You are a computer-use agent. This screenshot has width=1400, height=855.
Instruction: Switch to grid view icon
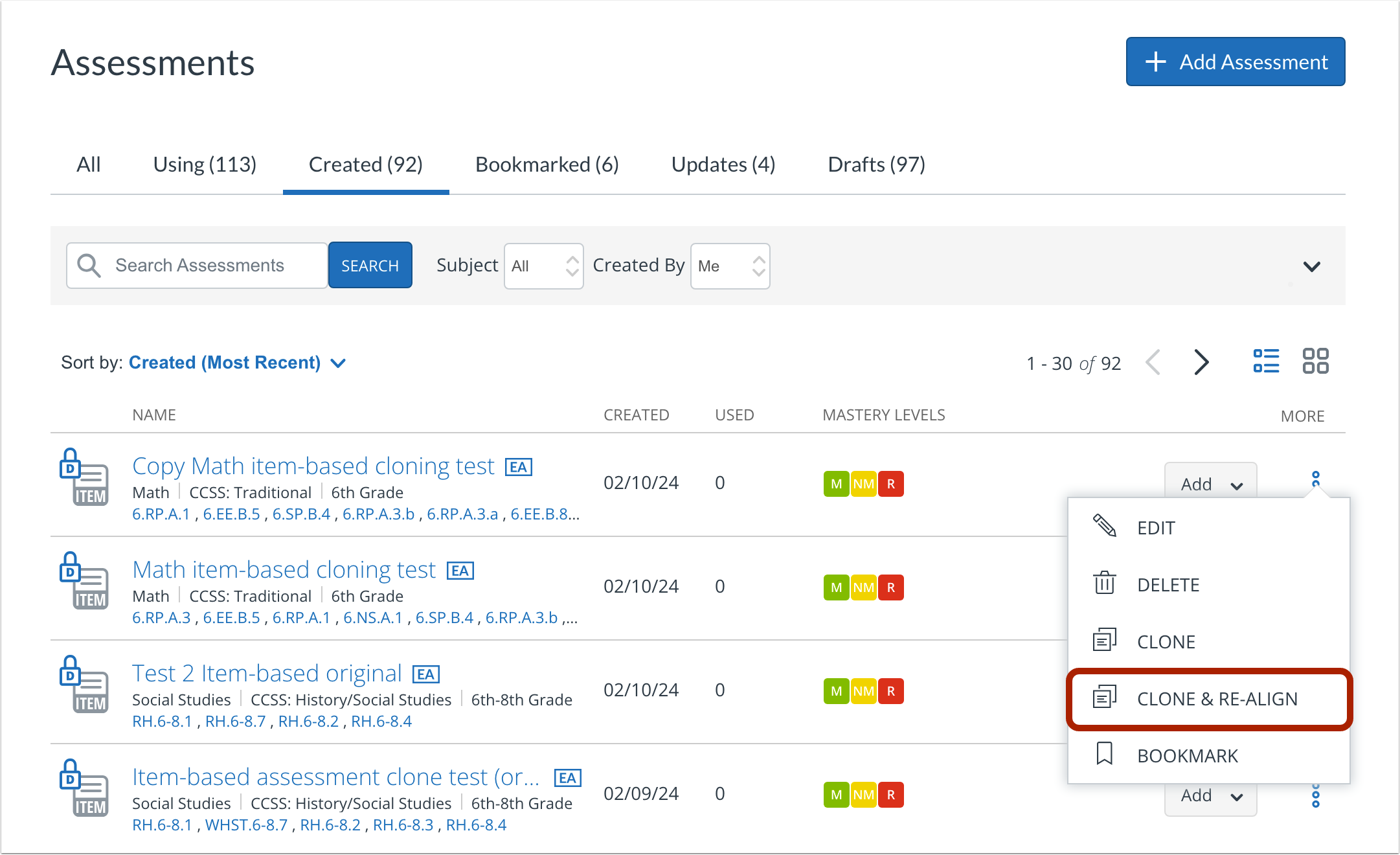coord(1315,361)
